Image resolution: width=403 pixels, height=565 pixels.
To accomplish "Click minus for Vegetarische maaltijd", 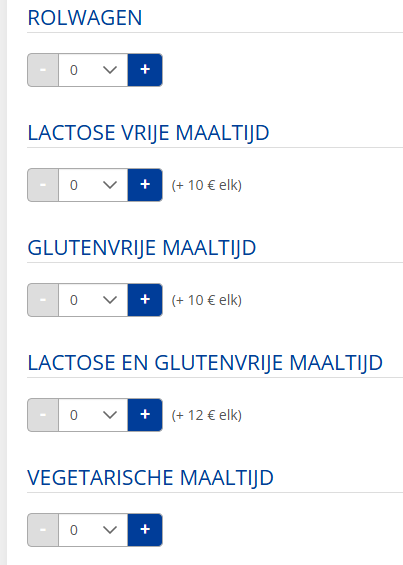I will pyautogui.click(x=43, y=530).
